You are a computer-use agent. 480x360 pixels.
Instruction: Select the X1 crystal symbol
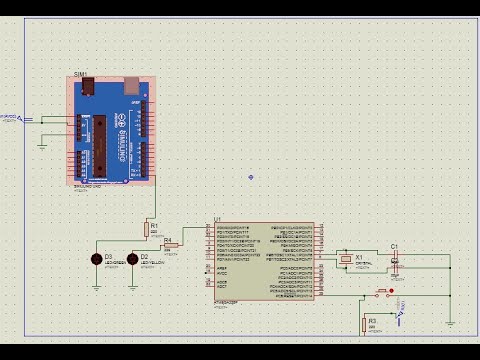pyautogui.click(x=346, y=259)
